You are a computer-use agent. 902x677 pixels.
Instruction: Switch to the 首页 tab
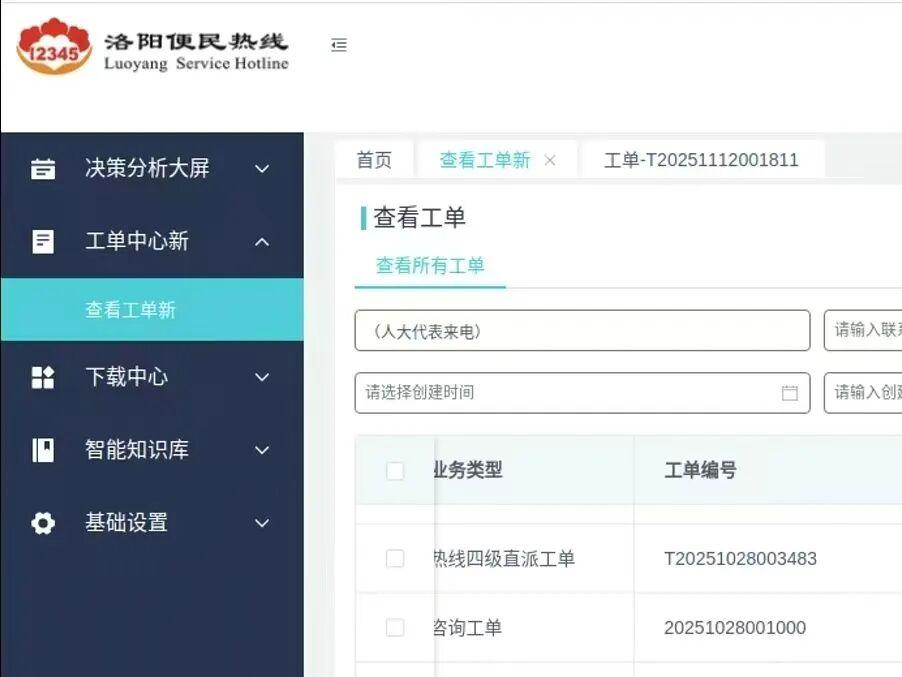pyautogui.click(x=374, y=160)
